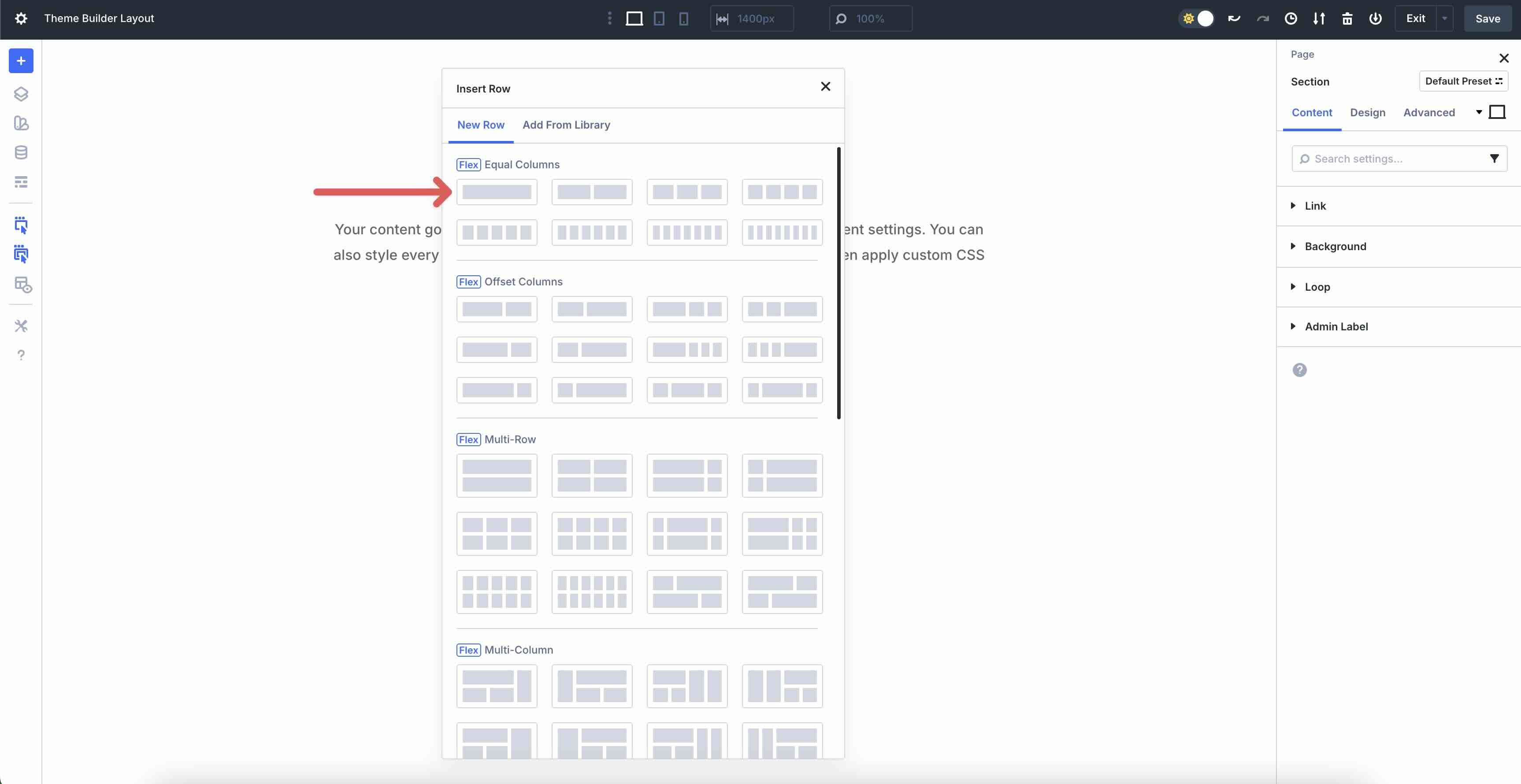Select the phone view icon
Image resolution: width=1521 pixels, height=784 pixels.
point(683,18)
